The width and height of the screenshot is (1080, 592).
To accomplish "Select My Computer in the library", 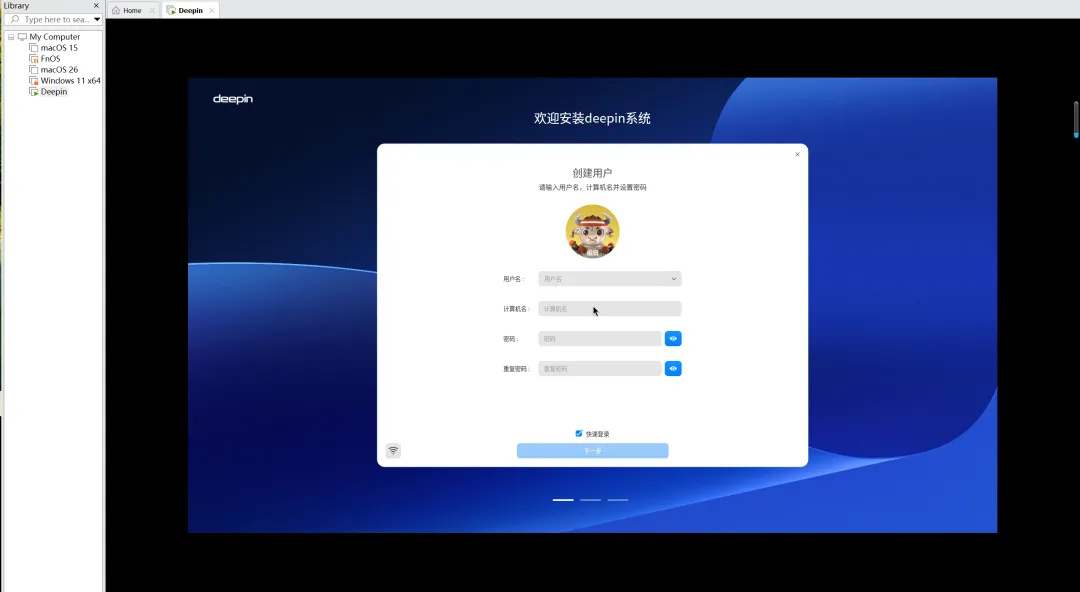I will [54, 37].
